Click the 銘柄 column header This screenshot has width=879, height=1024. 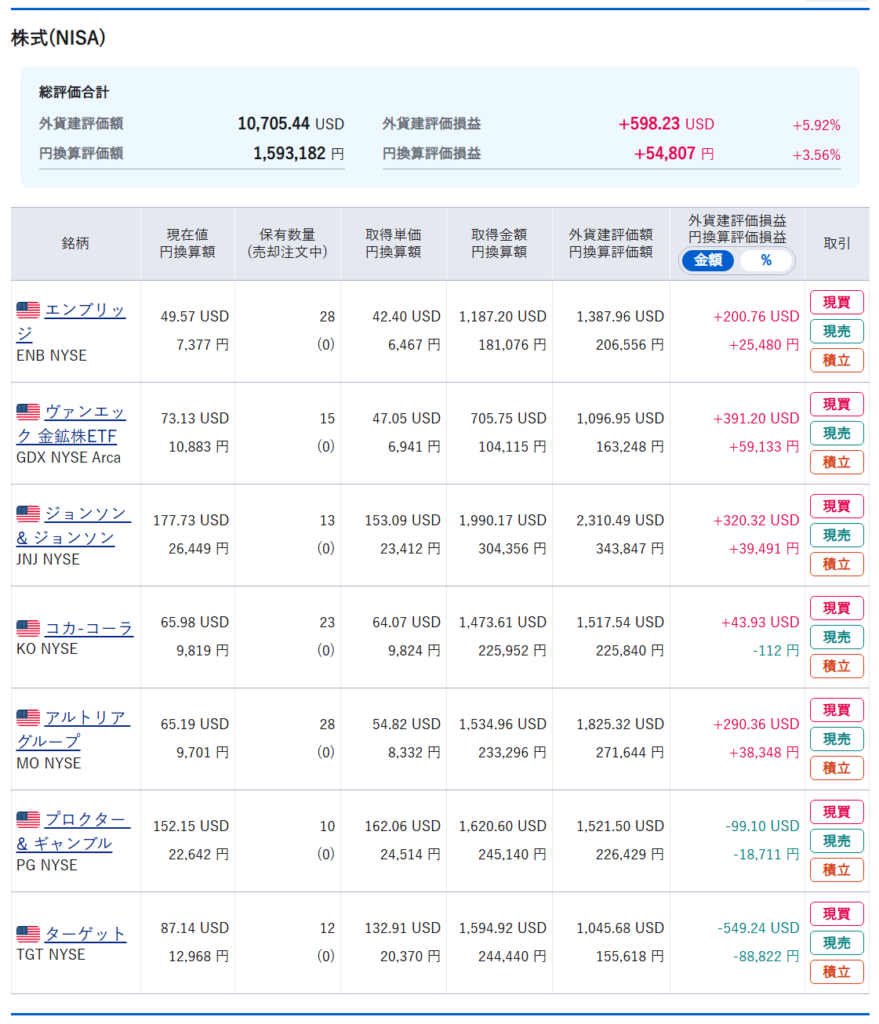[x=75, y=244]
